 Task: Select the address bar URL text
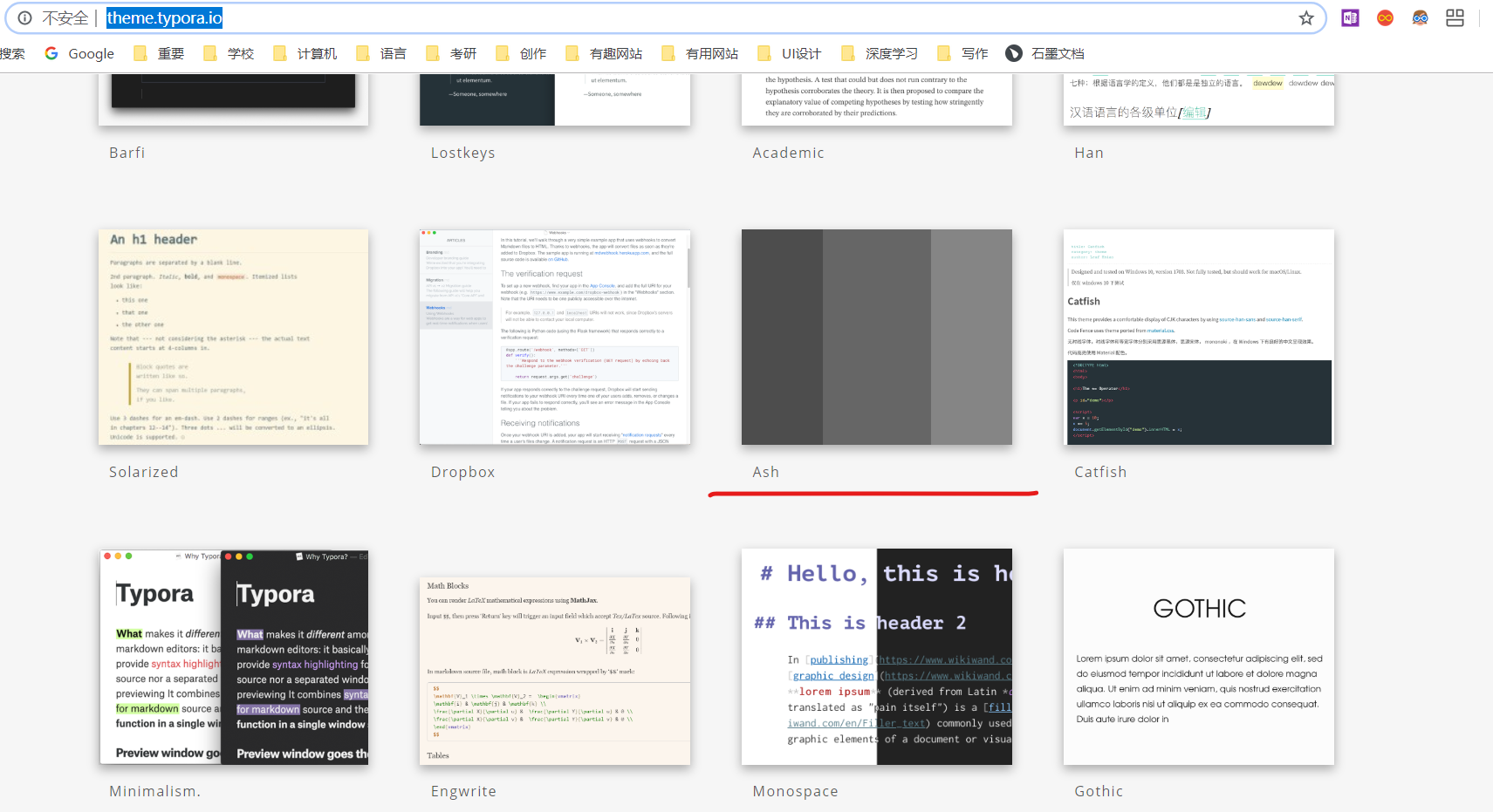[x=163, y=17]
